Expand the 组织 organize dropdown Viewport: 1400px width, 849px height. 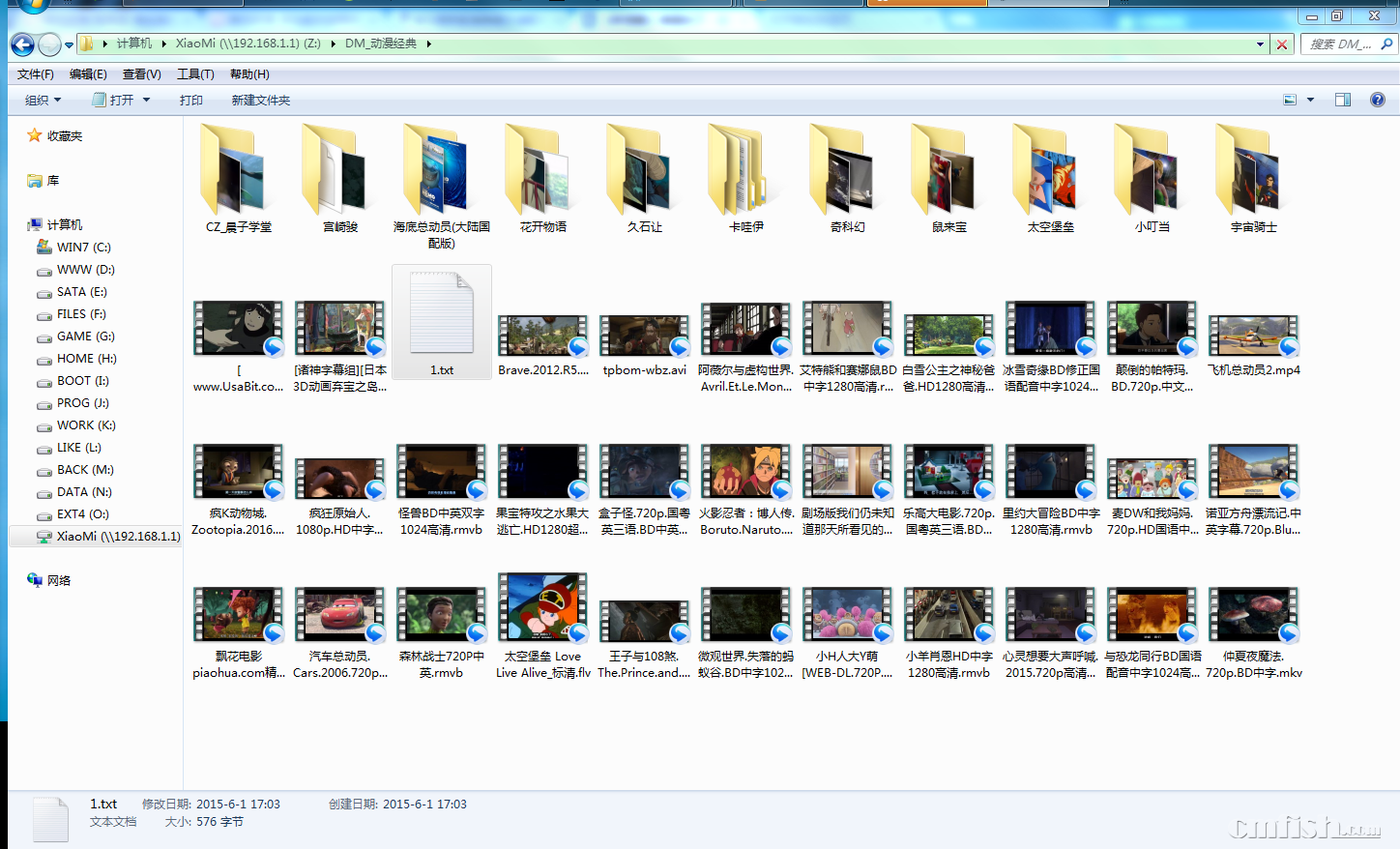pyautogui.click(x=43, y=100)
